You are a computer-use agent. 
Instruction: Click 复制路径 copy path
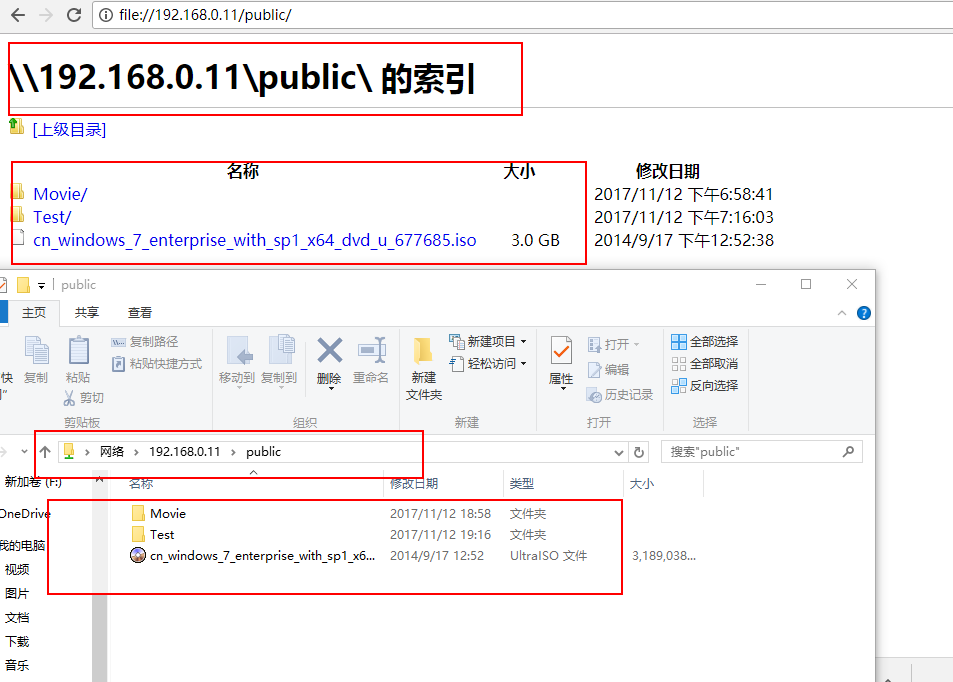pyautogui.click(x=145, y=342)
